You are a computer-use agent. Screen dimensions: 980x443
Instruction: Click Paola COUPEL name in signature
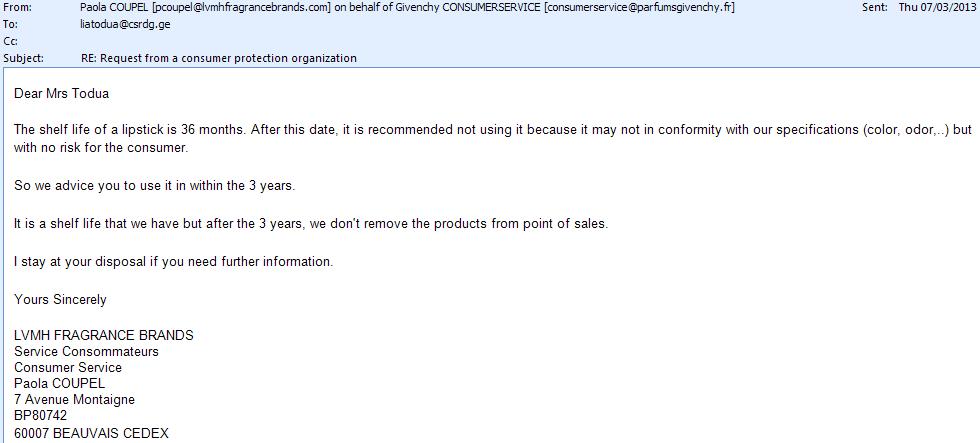[x=59, y=383]
